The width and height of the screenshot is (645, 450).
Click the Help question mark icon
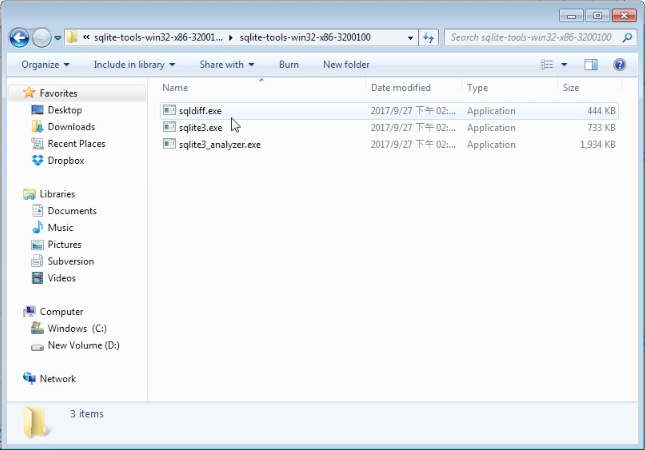(619, 65)
